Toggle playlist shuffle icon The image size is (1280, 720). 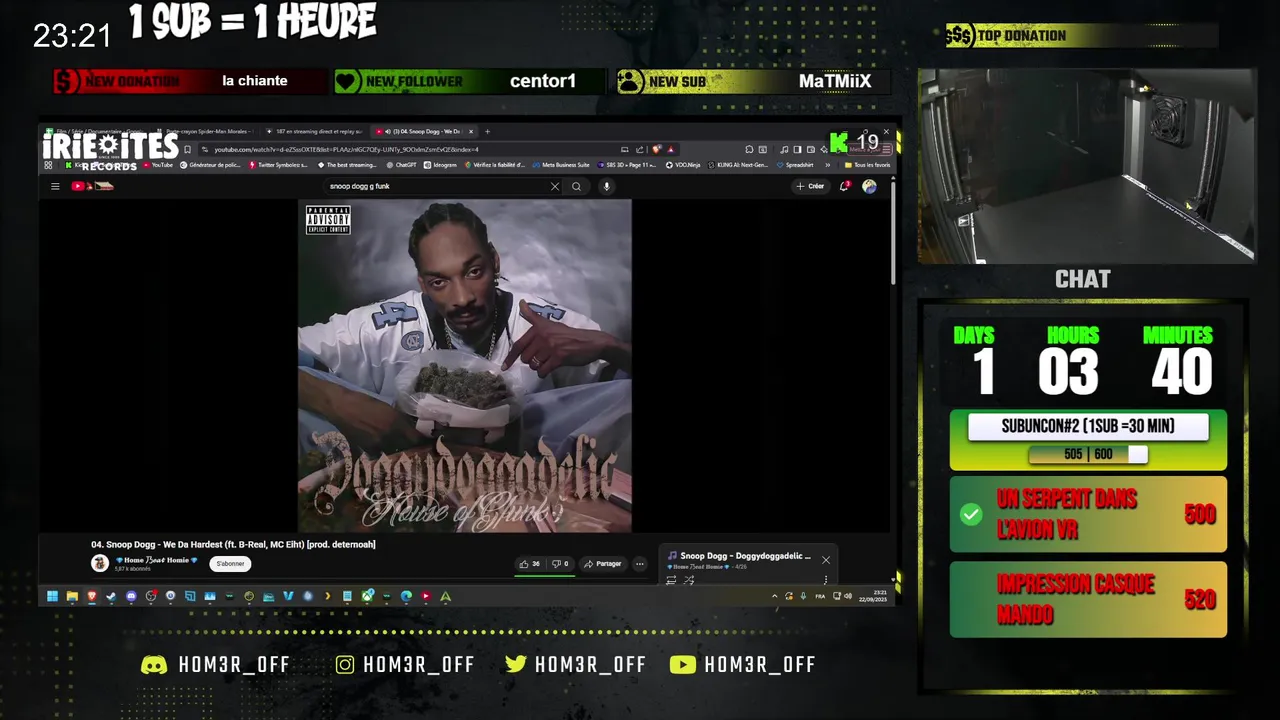tap(689, 580)
